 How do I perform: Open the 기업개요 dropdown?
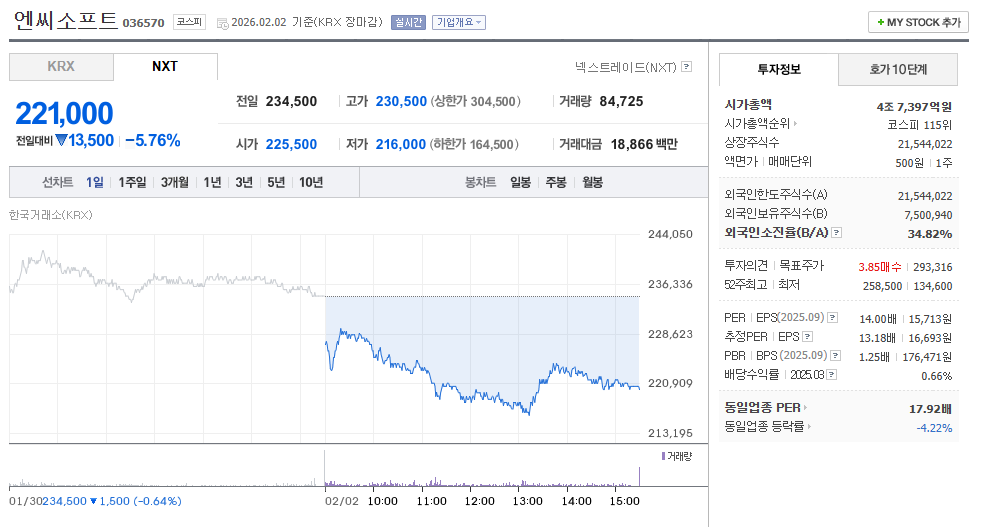point(458,23)
